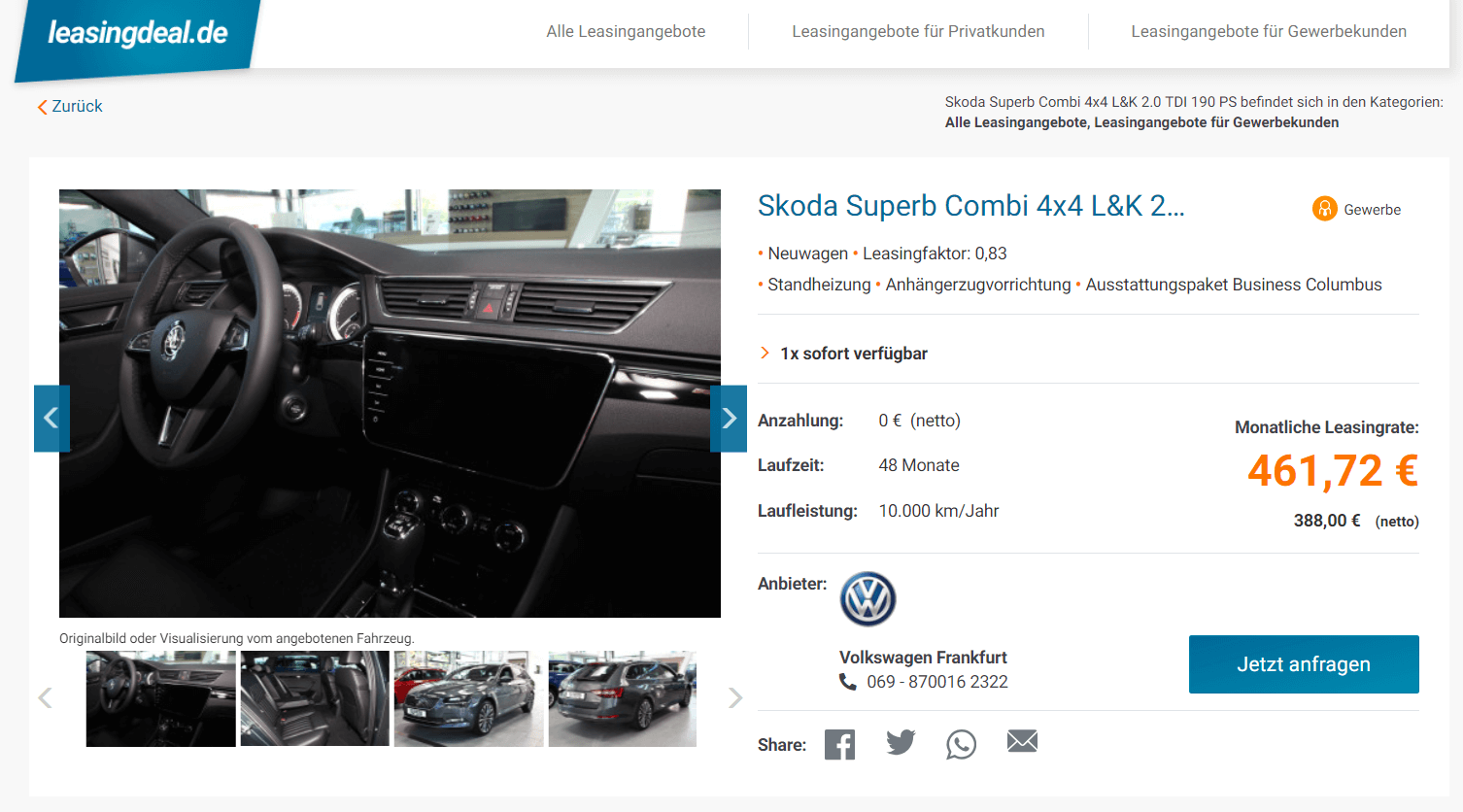The image size is (1463, 812).
Task: Open Alle Leasingangebote menu
Action: (x=626, y=31)
